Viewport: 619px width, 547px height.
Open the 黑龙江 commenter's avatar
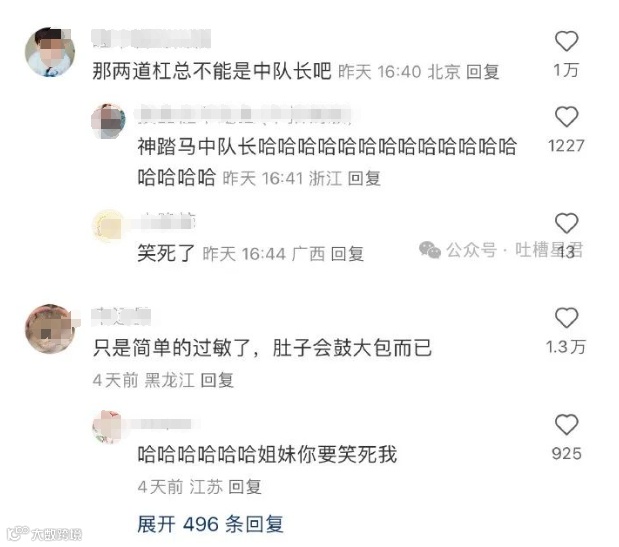tap(50, 329)
